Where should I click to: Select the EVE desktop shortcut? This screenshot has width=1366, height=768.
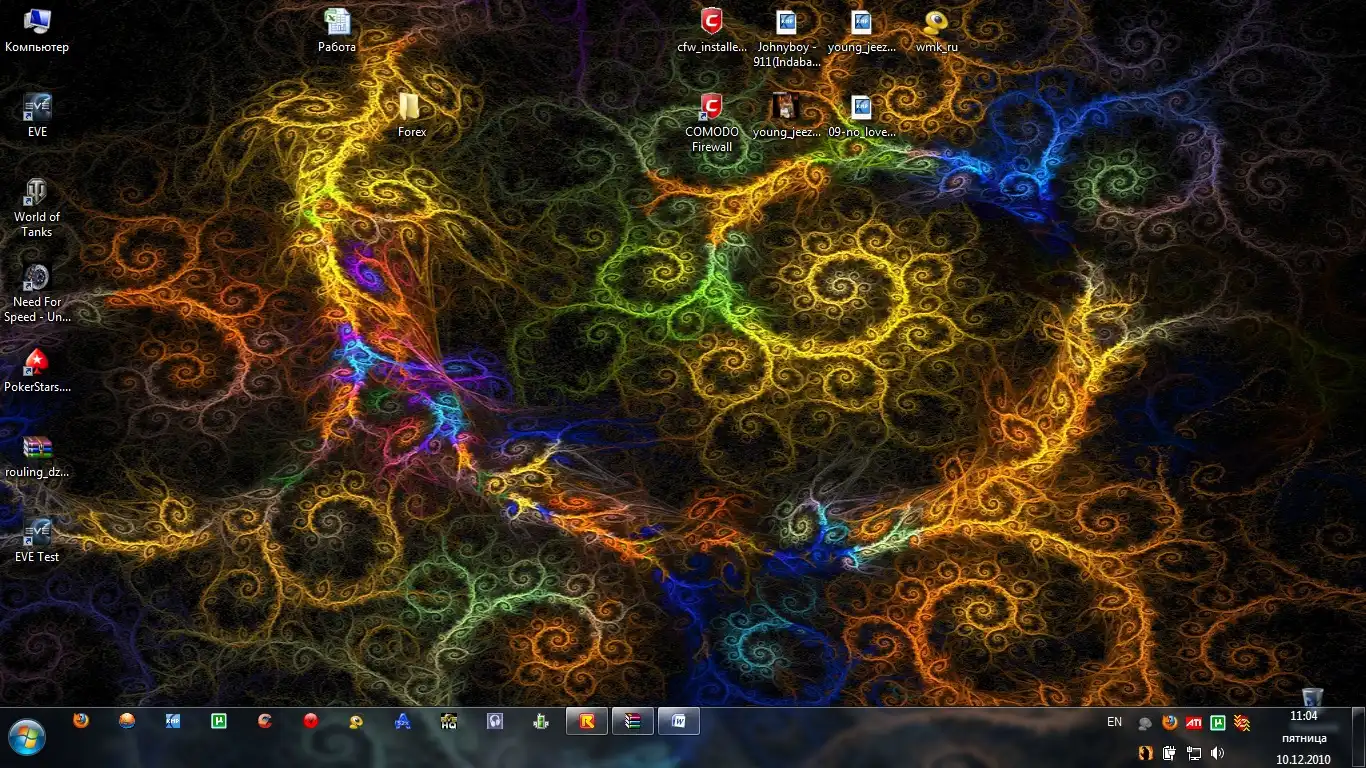coord(37,108)
